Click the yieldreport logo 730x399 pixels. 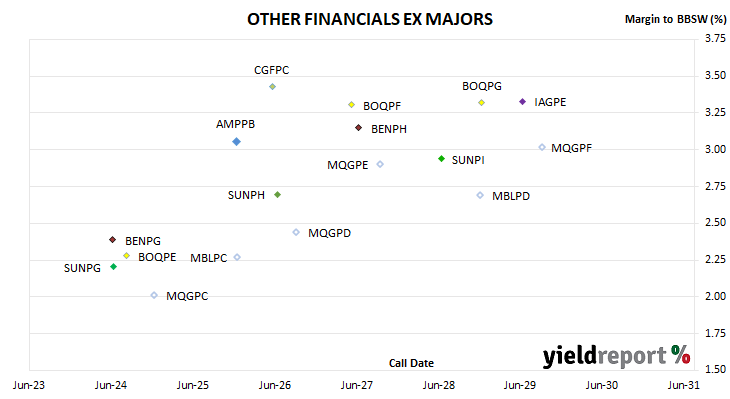pyautogui.click(x=616, y=356)
